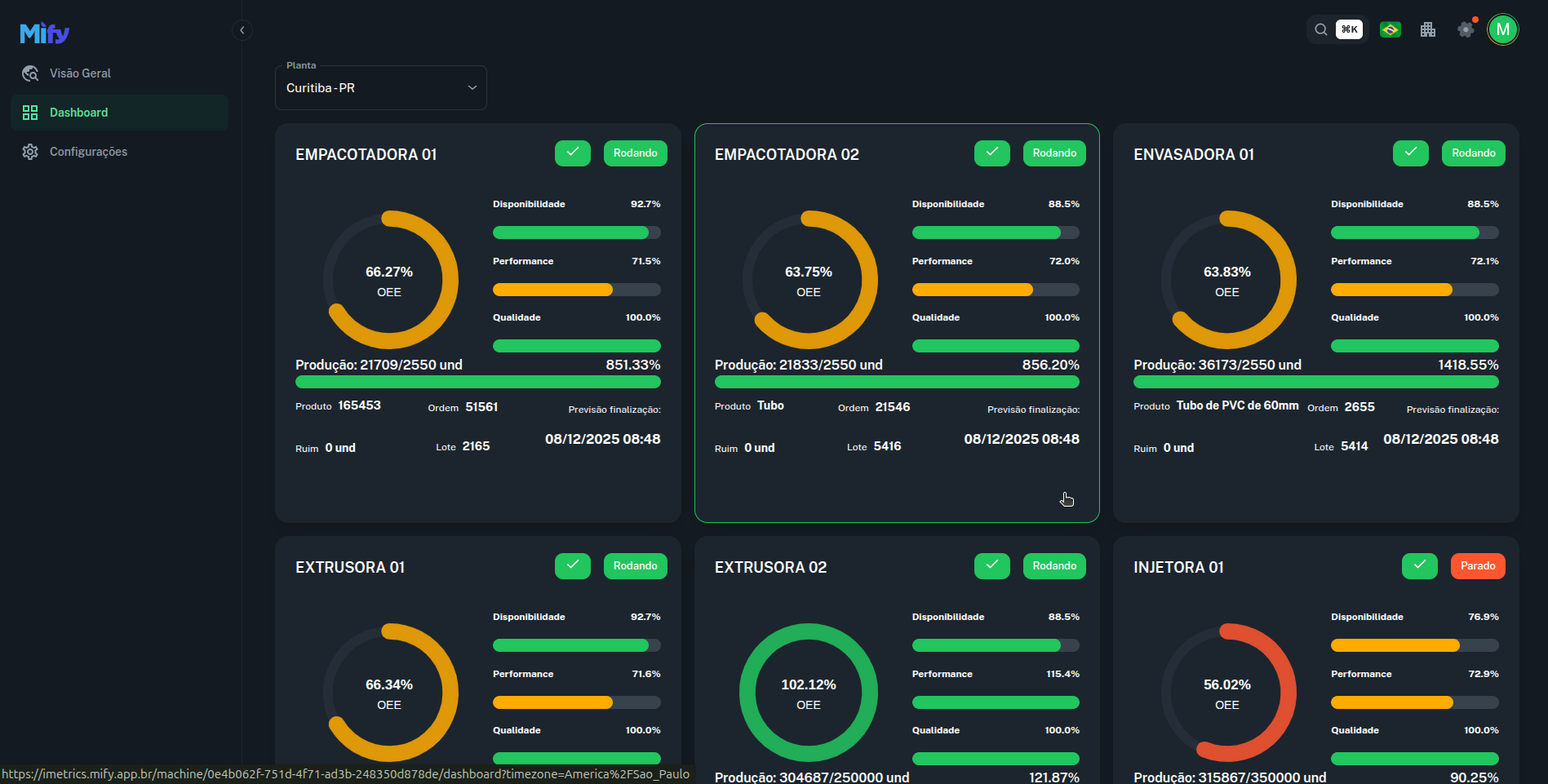Viewport: 1548px width, 784px height.
Task: Open Configurações from the sidebar
Action: pos(88,152)
